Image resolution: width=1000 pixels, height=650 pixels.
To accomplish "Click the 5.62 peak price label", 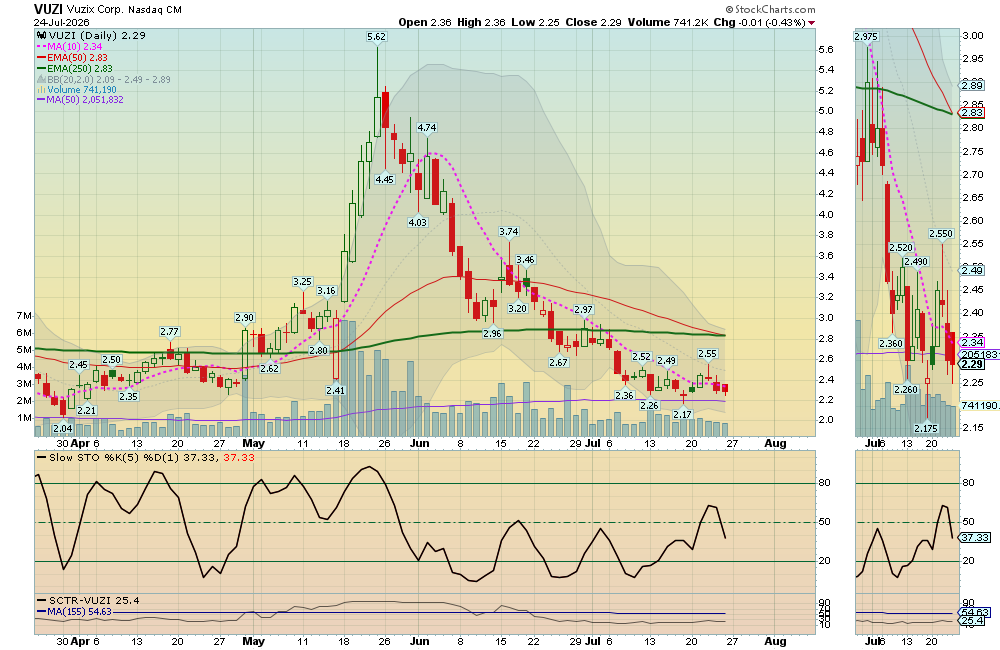I will coord(376,37).
